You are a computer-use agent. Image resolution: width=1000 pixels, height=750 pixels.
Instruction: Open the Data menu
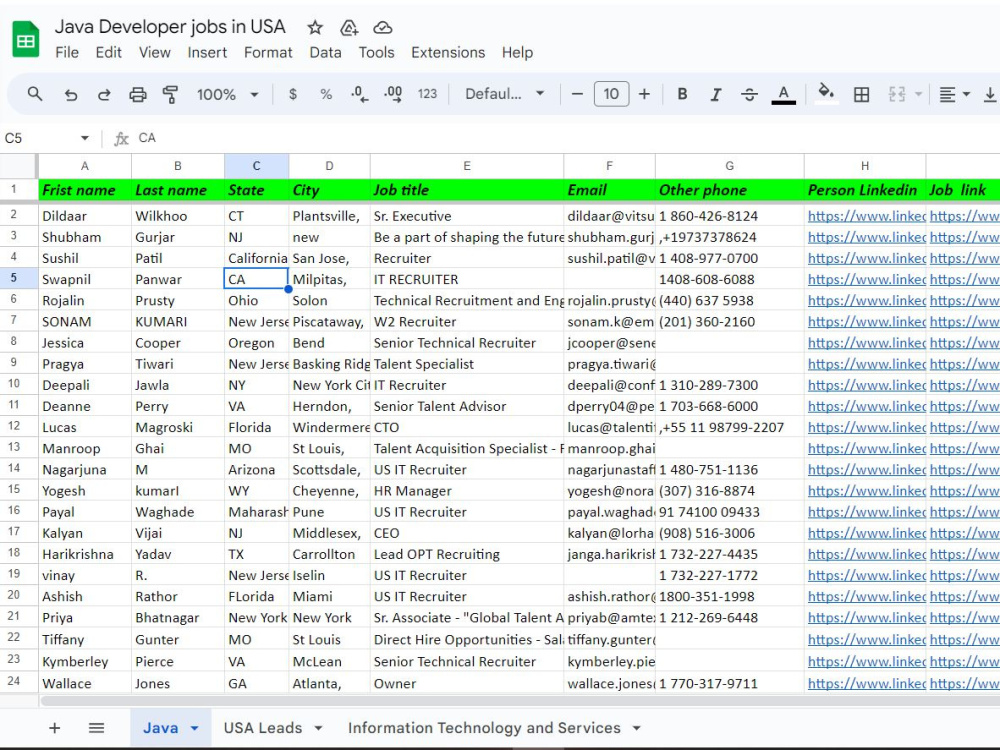(x=325, y=52)
